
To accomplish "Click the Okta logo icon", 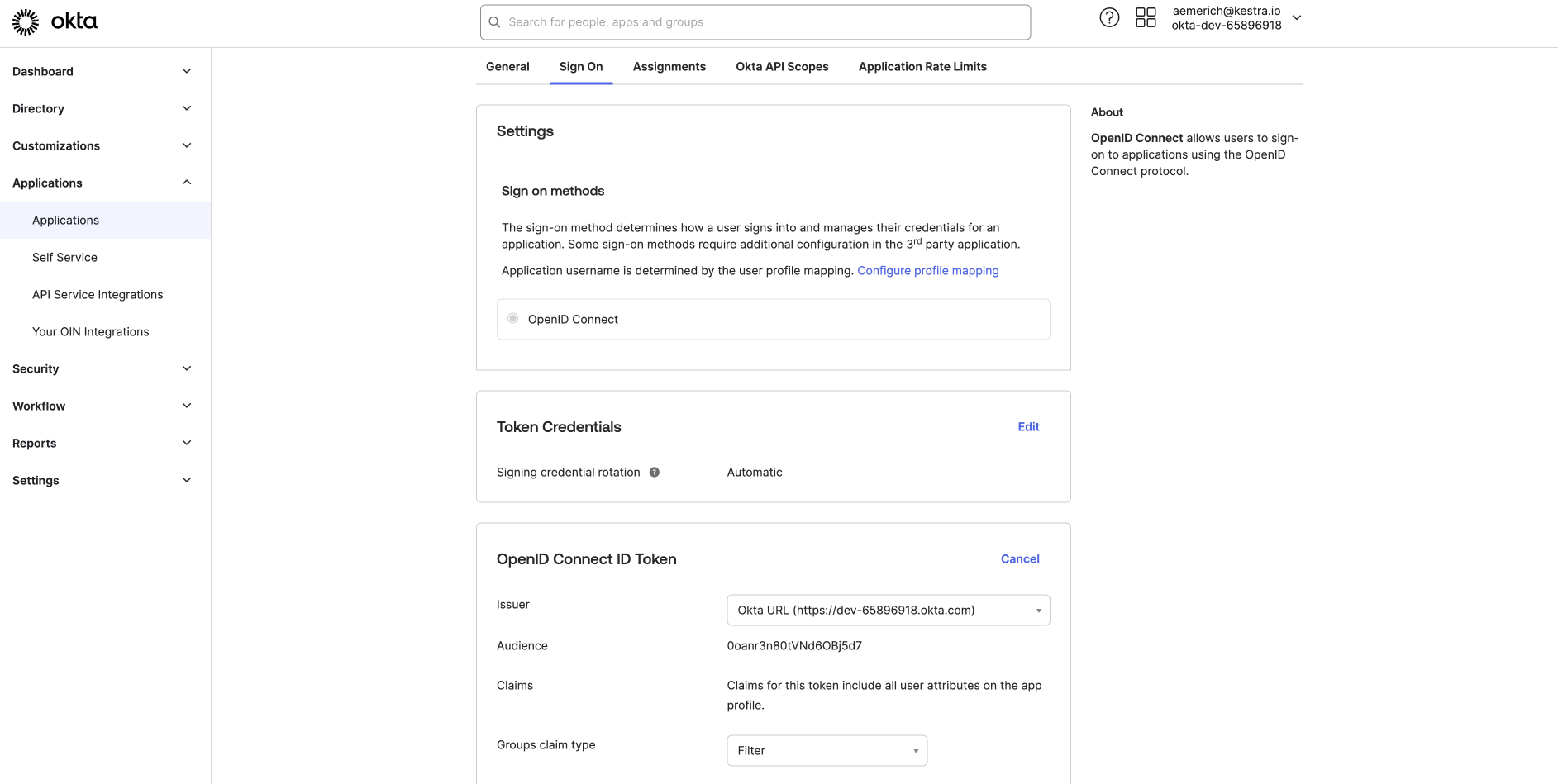I will click(26, 22).
